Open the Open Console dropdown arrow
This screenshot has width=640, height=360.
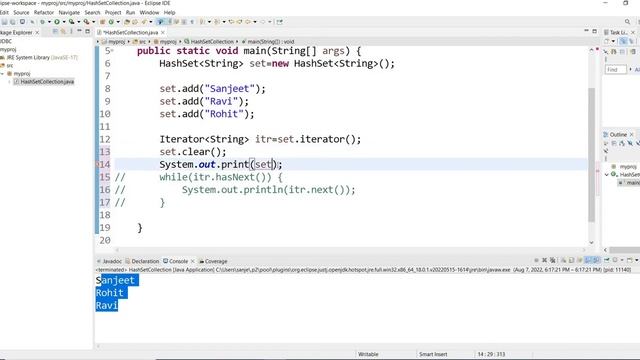(636, 260)
